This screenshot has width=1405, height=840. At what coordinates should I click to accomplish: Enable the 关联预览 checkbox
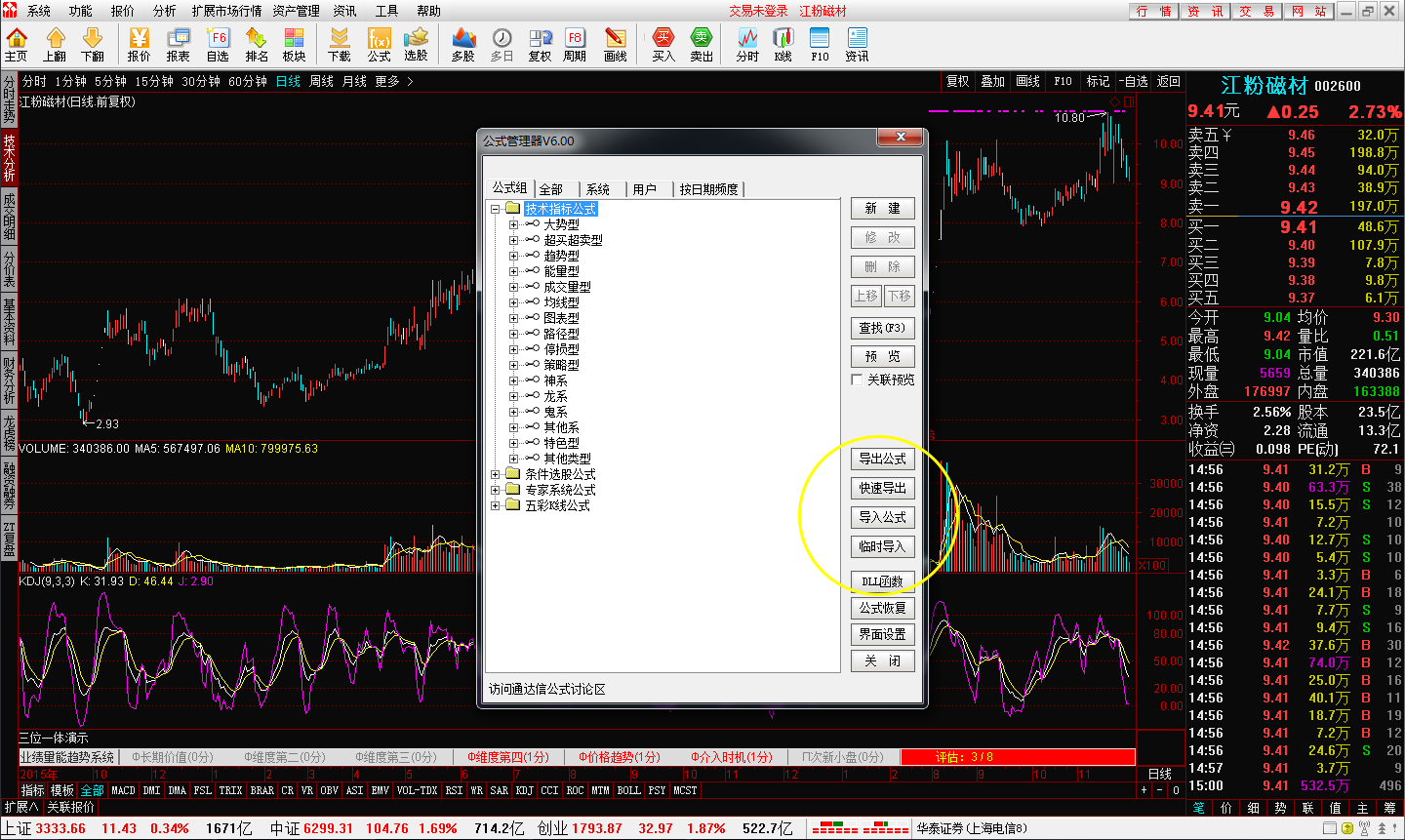(x=858, y=380)
